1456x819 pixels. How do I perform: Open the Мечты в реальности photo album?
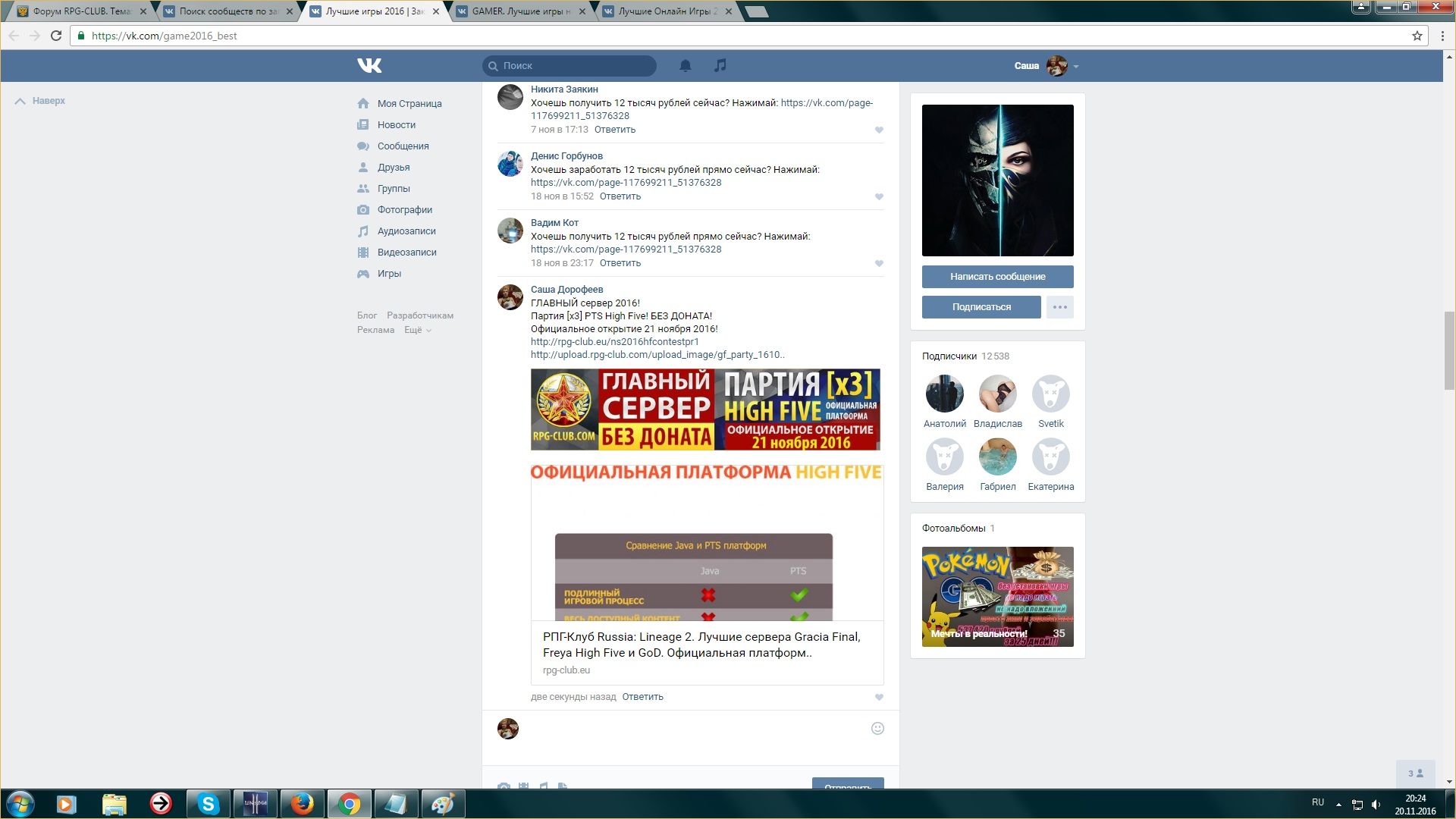tap(997, 596)
